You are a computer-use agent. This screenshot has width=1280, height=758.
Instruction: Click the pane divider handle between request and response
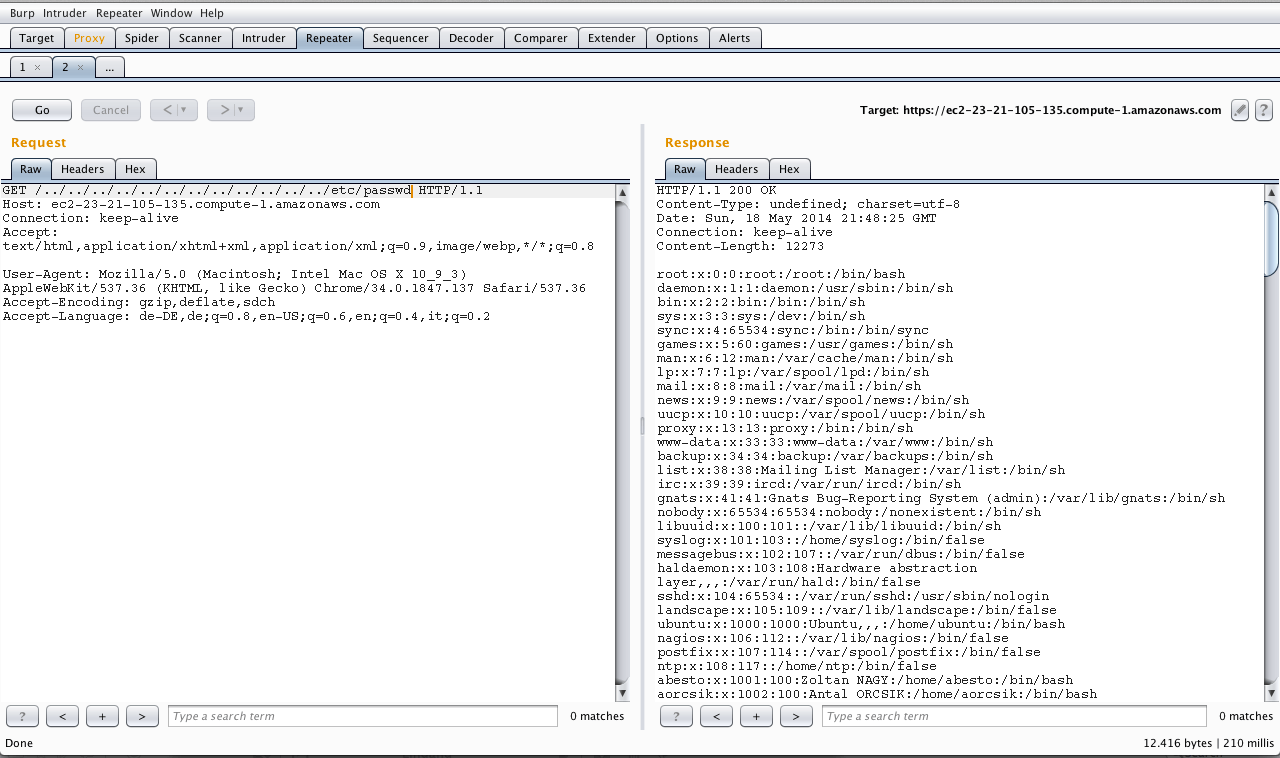coord(643,426)
